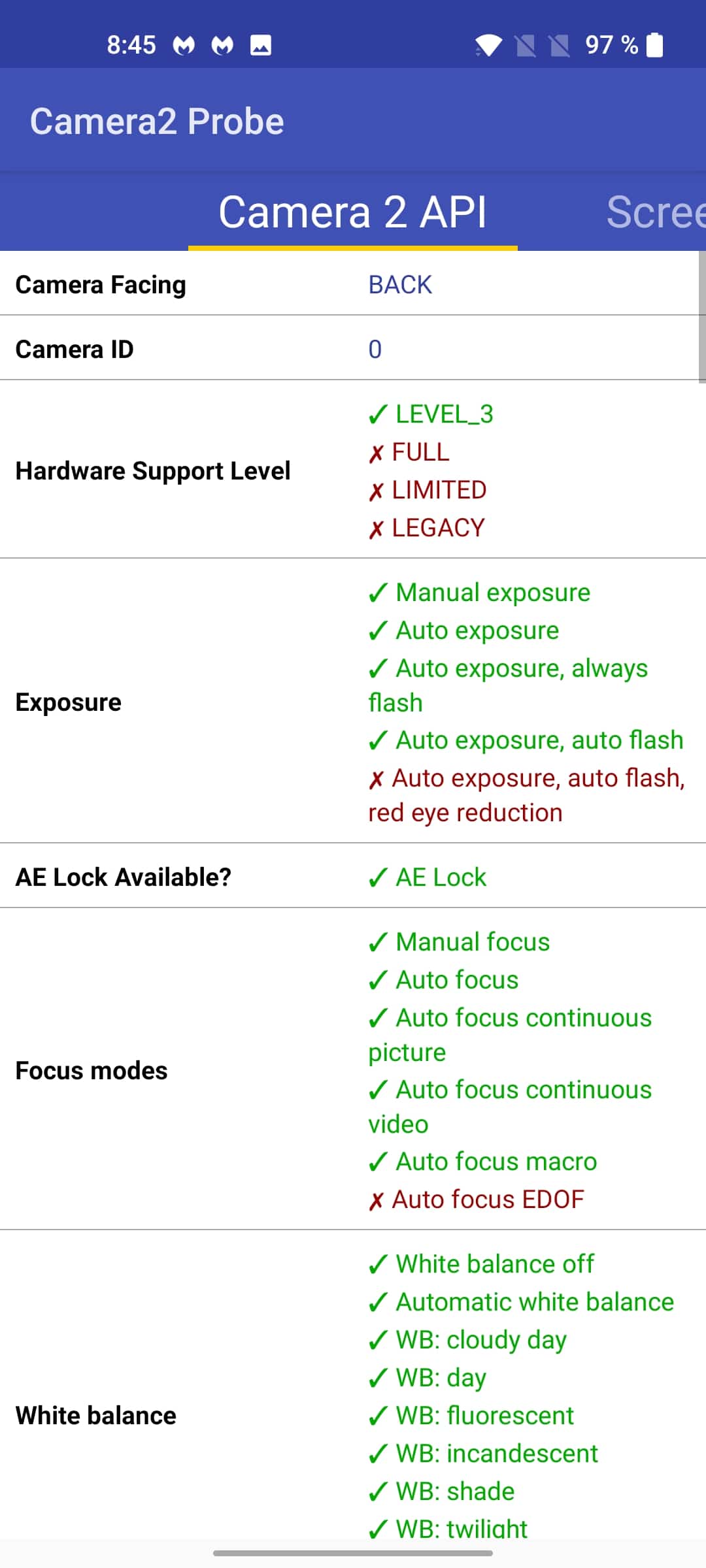Tap the image notification icon
The image size is (706, 1568).
[261, 45]
